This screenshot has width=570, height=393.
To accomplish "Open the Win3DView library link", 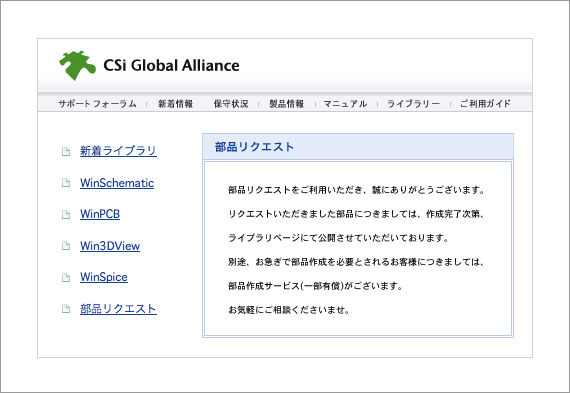I will pyautogui.click(x=110, y=246).
